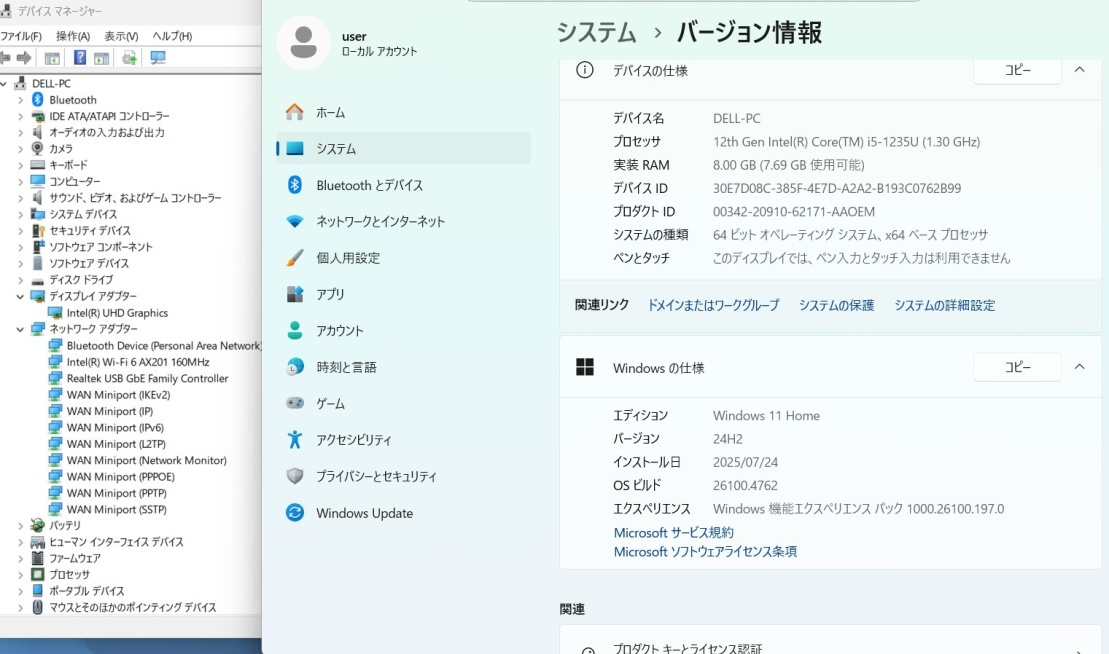This screenshot has height=654, width=1109.
Task: Open 時刻と言語 settings
Action: 344,367
